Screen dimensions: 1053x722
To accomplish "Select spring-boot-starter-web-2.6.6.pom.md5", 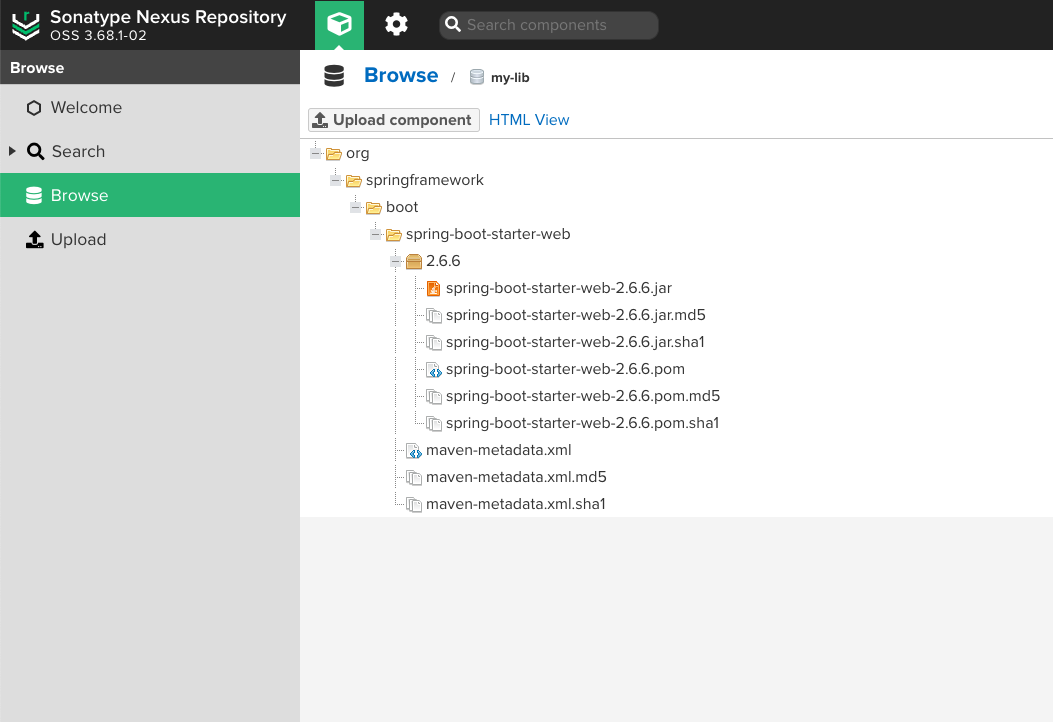I will click(x=583, y=396).
